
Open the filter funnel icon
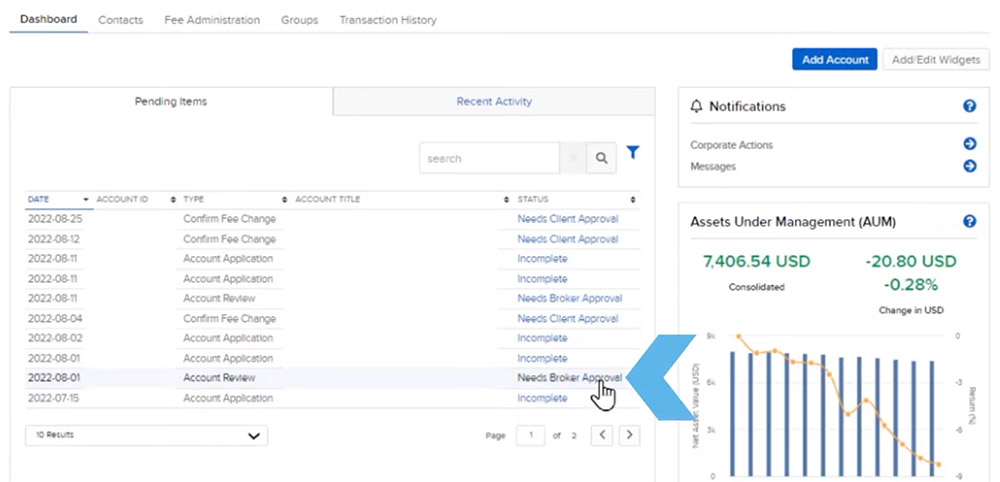(x=633, y=153)
